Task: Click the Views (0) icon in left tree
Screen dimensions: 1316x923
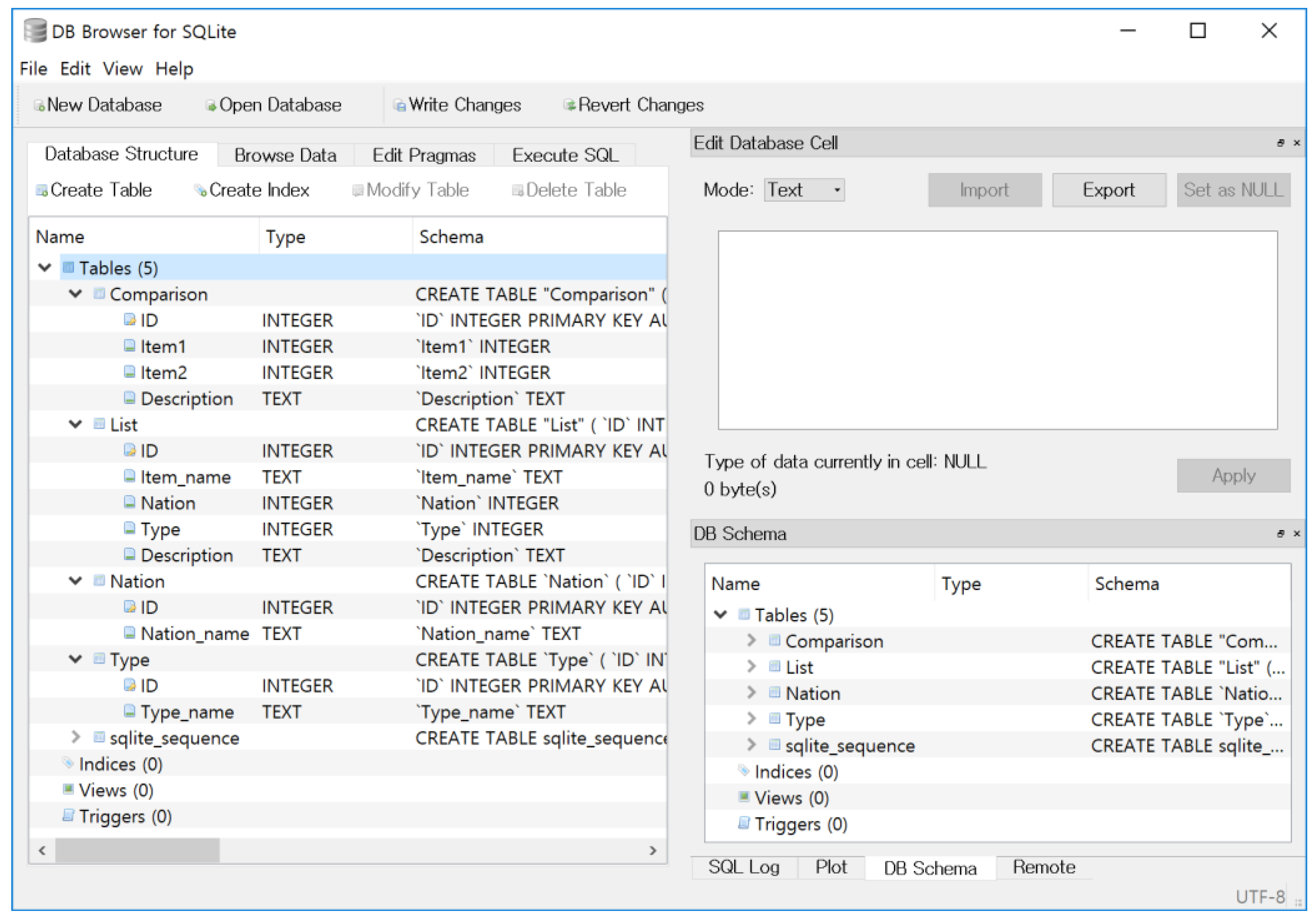Action: coord(68,790)
